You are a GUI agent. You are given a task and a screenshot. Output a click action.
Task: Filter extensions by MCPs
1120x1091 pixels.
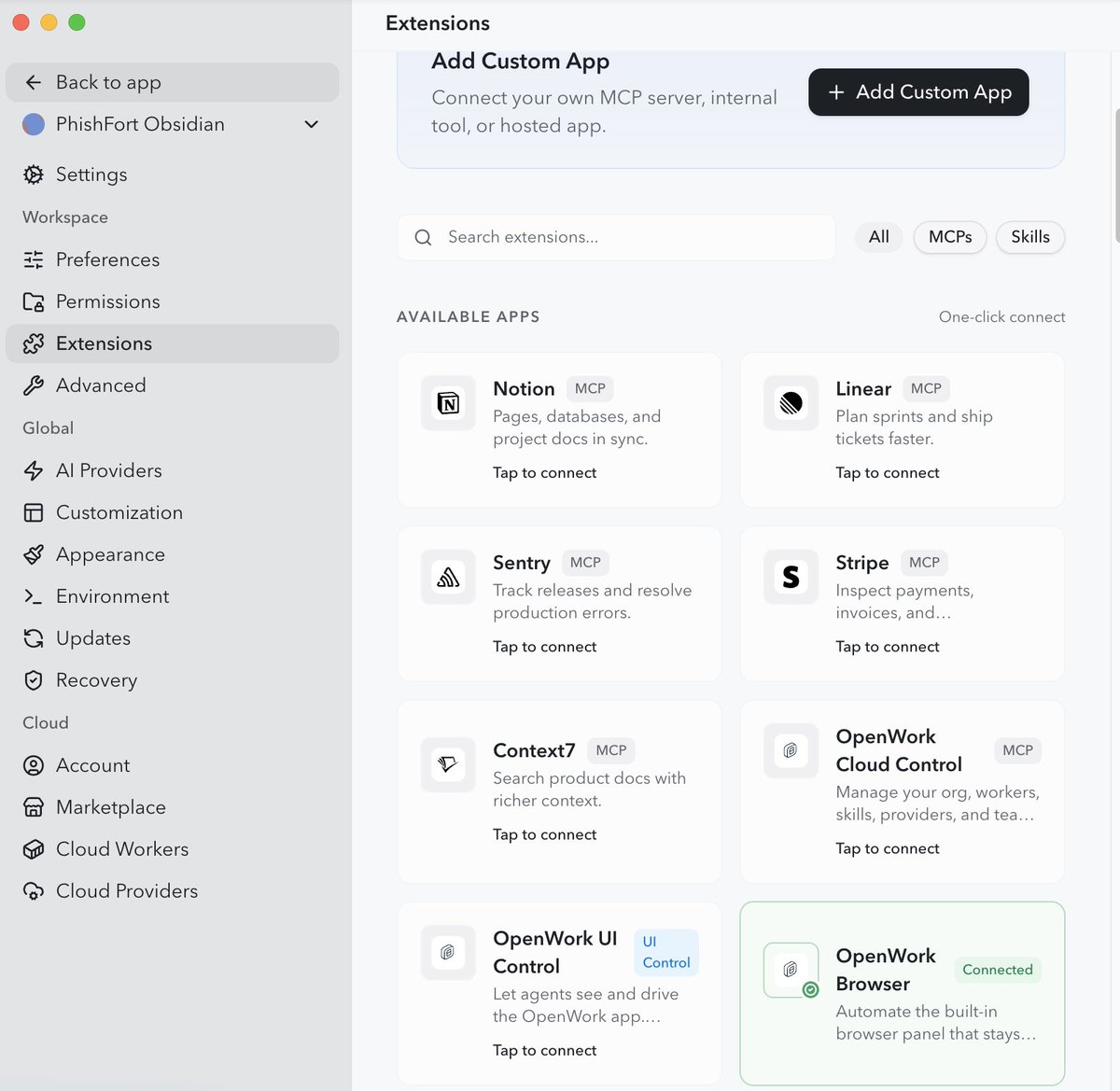pos(950,237)
